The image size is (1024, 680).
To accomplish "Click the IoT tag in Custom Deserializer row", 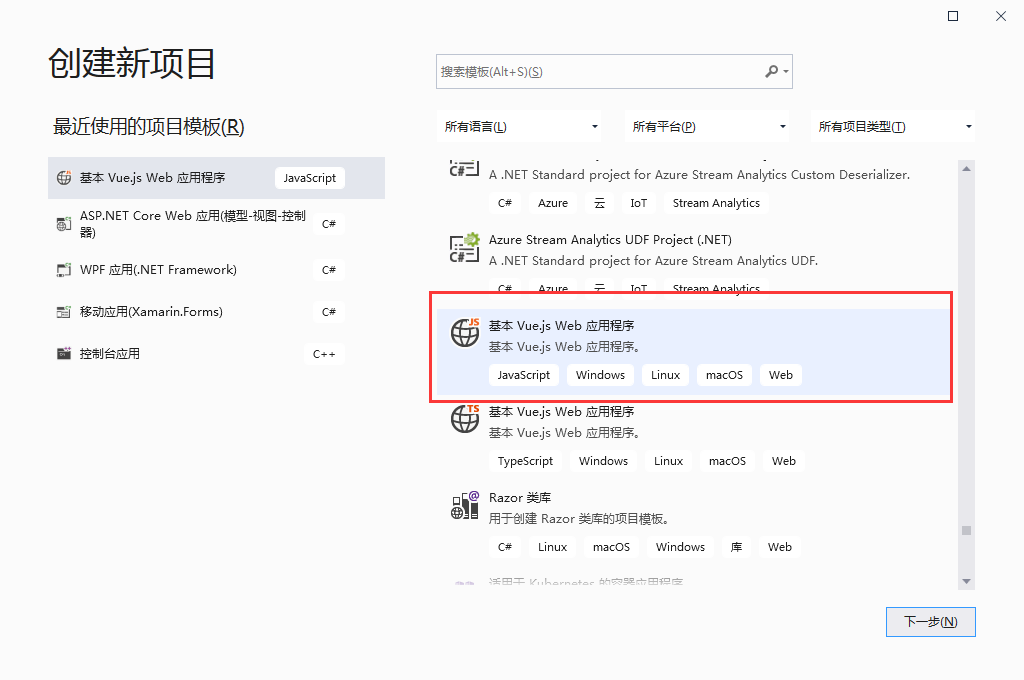I will (x=639, y=203).
